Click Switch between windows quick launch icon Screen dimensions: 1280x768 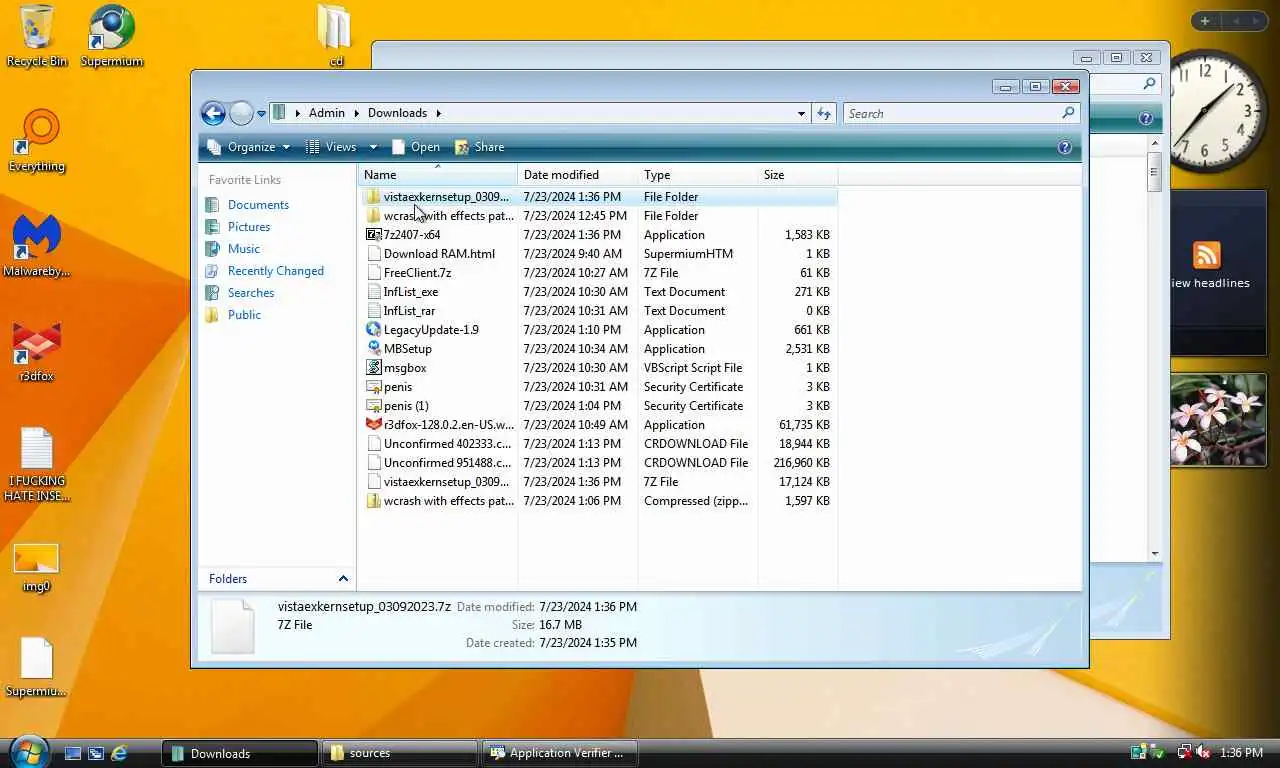click(96, 753)
